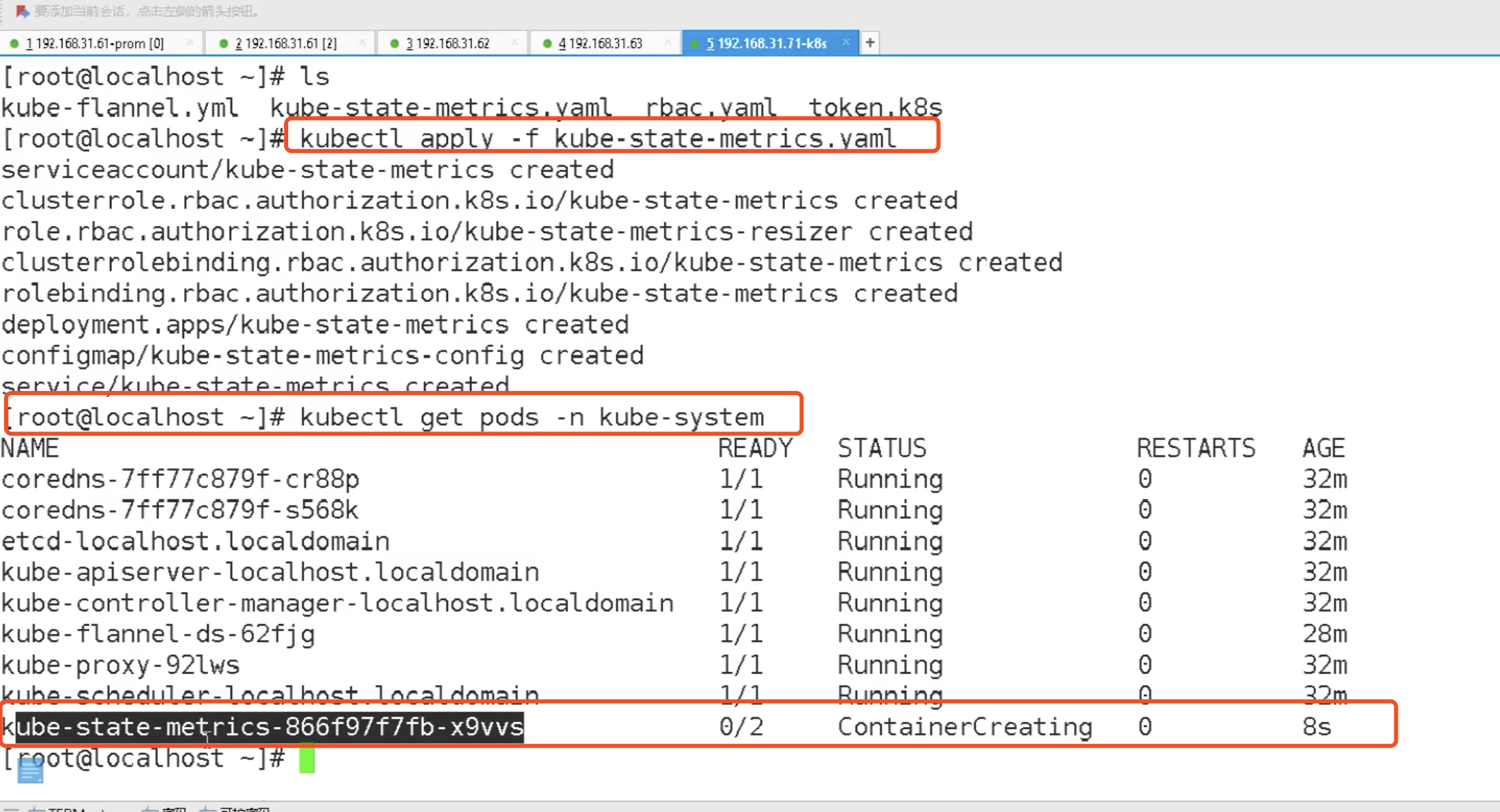
Task: Click green status dot on 192.168.31.63 tab
Action: (547, 44)
